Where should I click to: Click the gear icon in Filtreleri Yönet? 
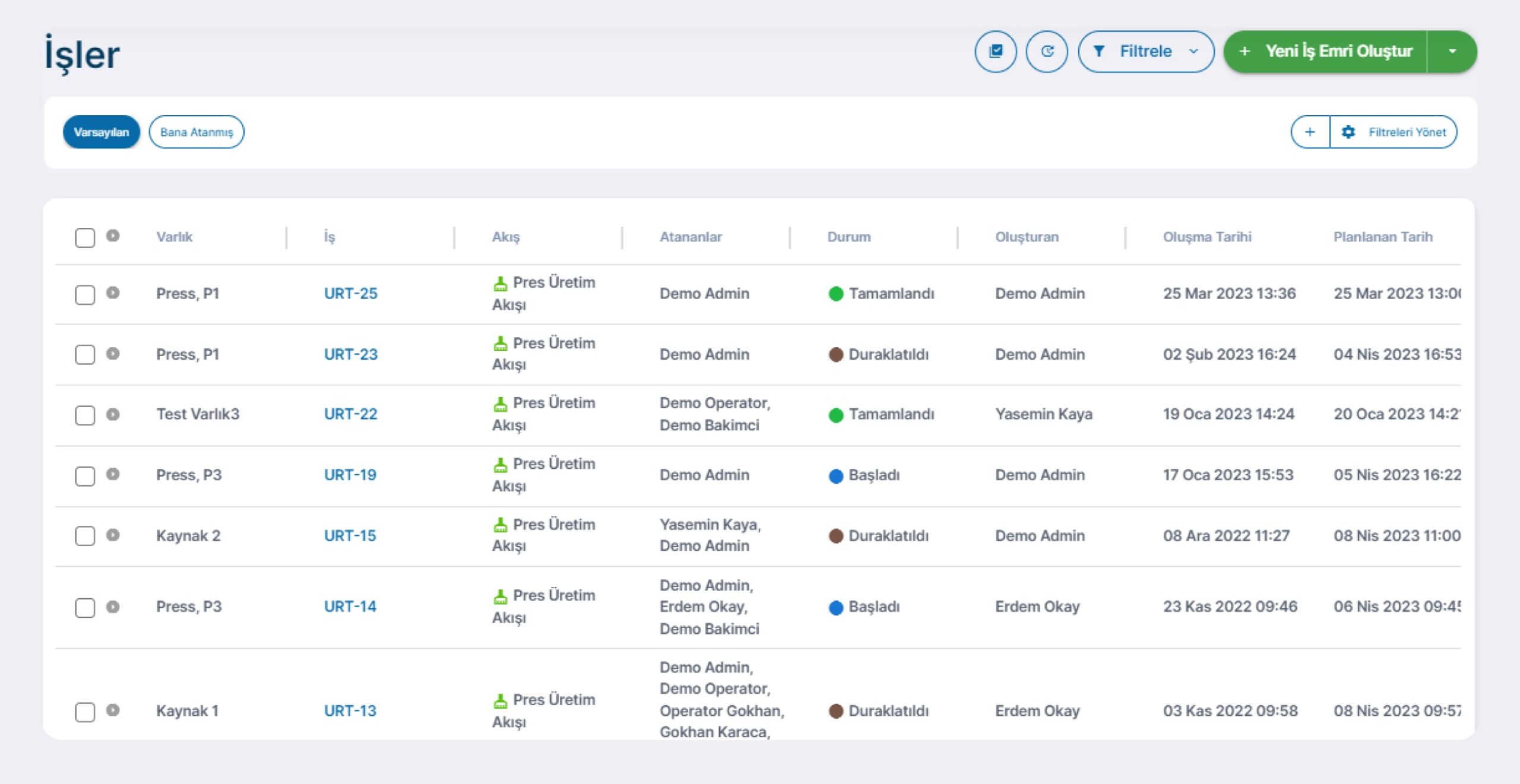coord(1348,132)
